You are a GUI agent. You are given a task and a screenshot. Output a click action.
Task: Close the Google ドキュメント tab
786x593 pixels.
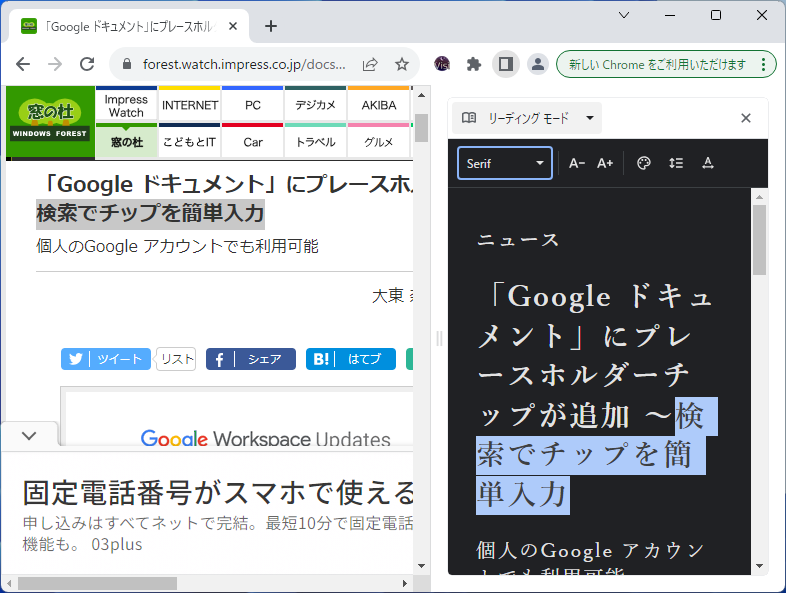pos(233,26)
